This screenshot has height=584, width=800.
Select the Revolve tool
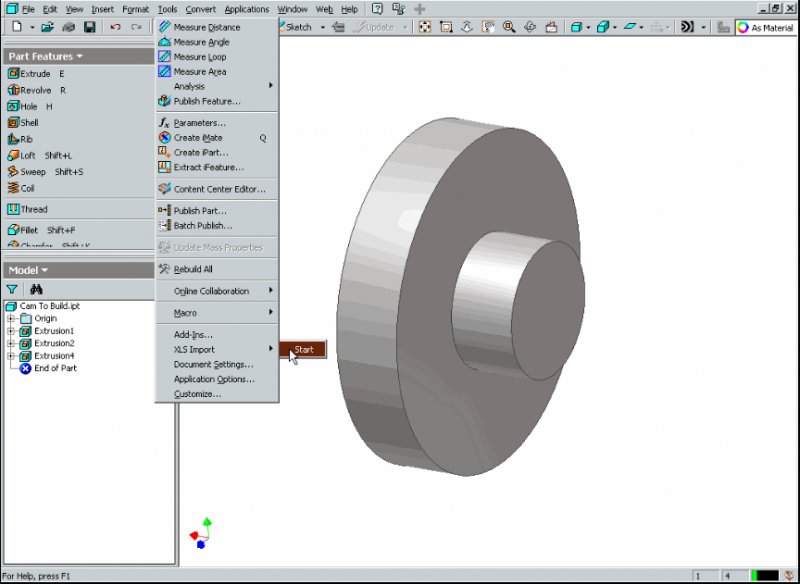(36, 90)
